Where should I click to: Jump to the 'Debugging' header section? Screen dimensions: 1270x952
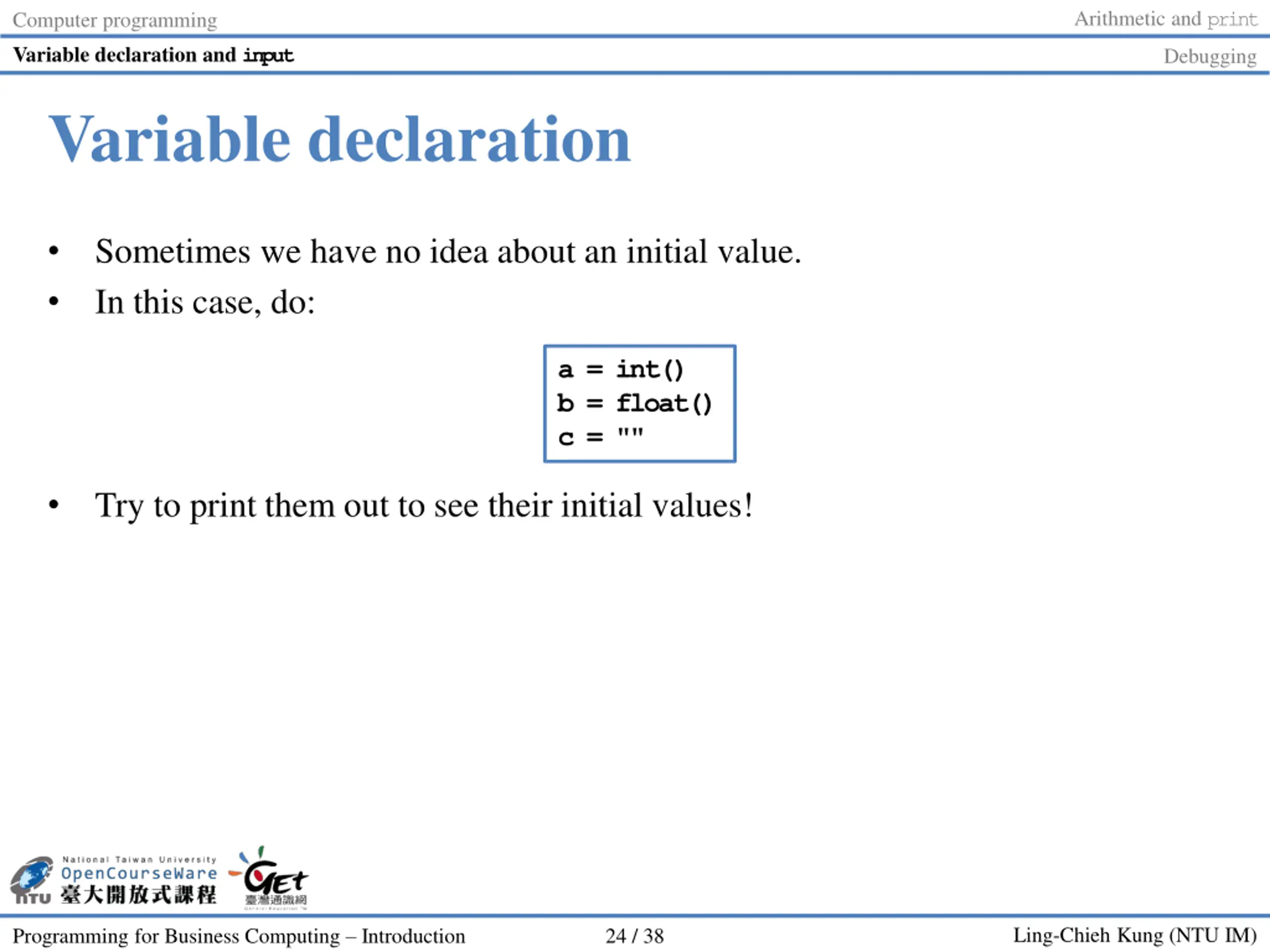point(1210,56)
